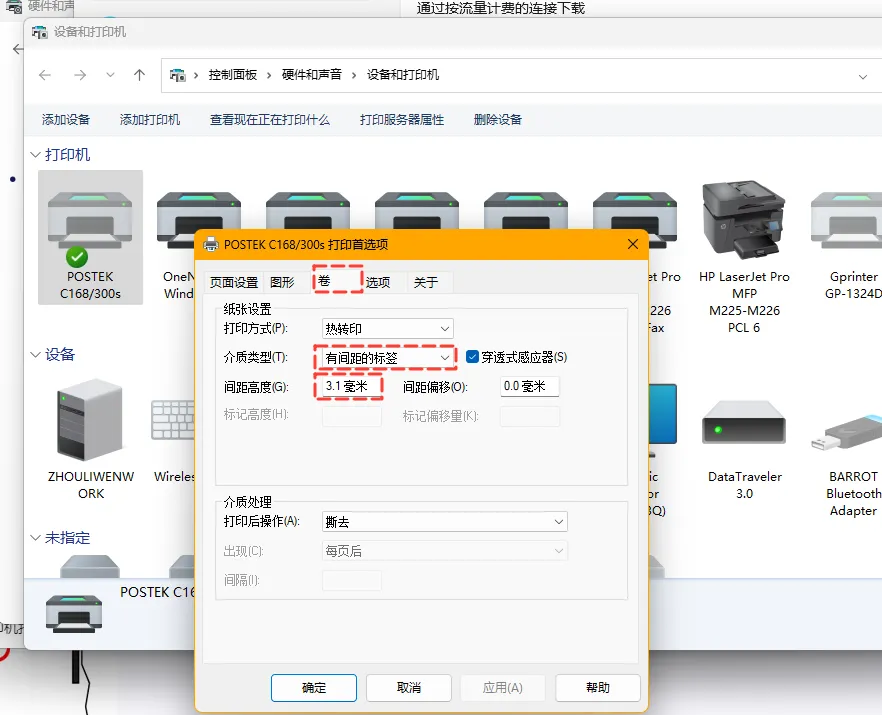
Task: Click 控制面板 in the address breadcrumb
Action: [233, 75]
